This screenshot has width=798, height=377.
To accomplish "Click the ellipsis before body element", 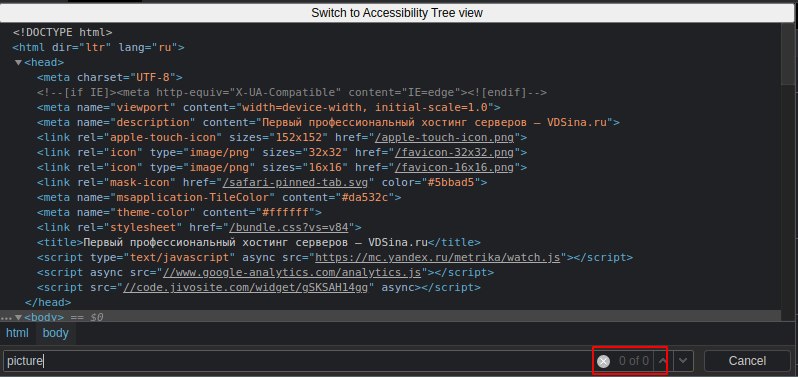I will (6, 318).
